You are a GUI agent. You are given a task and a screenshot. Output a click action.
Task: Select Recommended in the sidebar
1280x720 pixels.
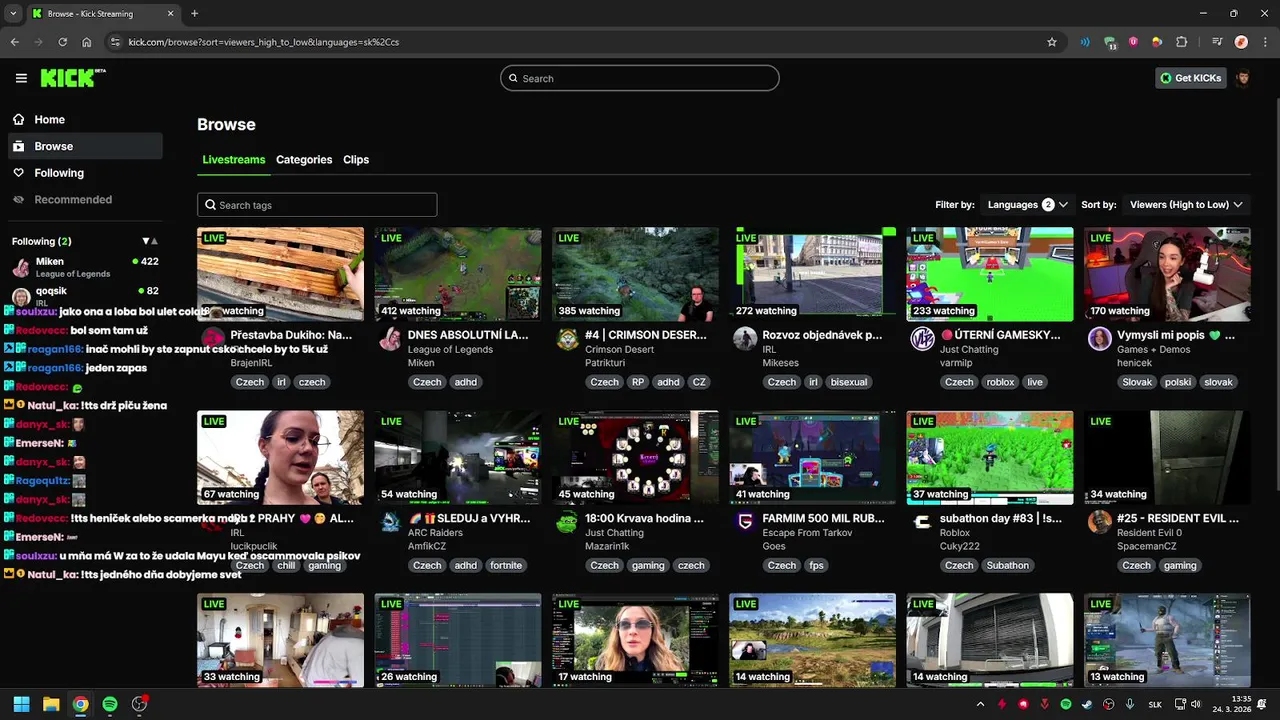point(85,200)
